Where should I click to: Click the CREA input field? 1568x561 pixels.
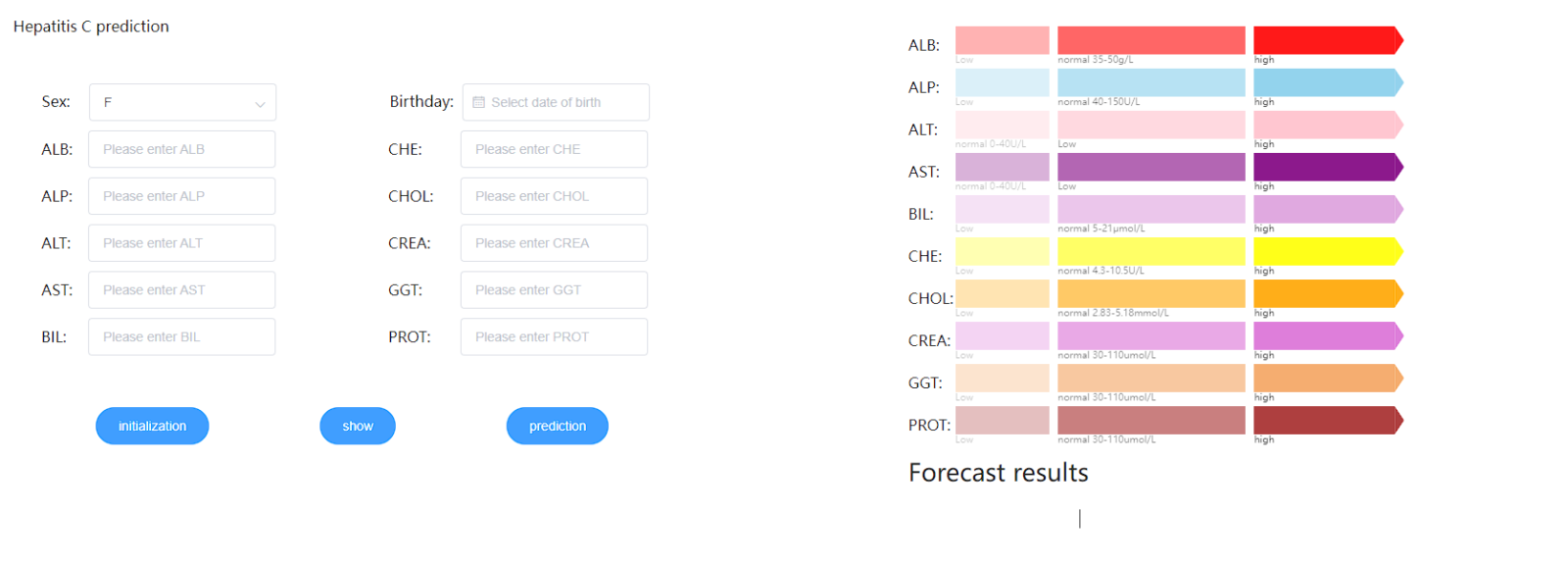(554, 243)
